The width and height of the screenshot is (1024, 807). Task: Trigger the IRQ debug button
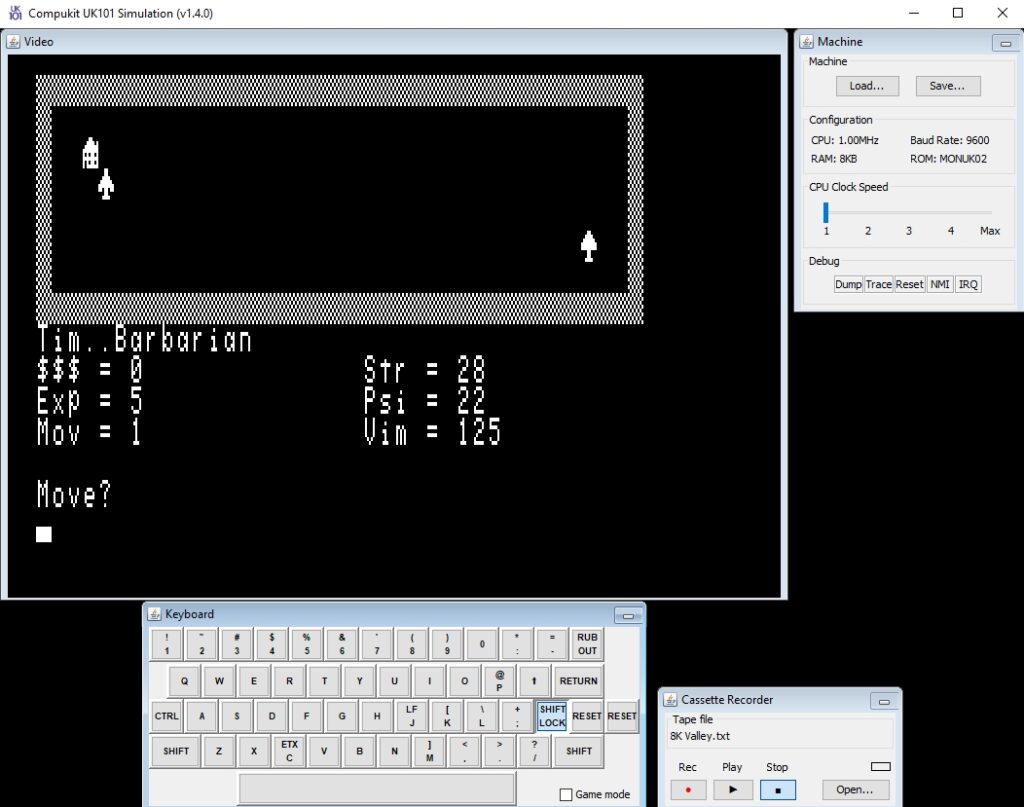(968, 284)
